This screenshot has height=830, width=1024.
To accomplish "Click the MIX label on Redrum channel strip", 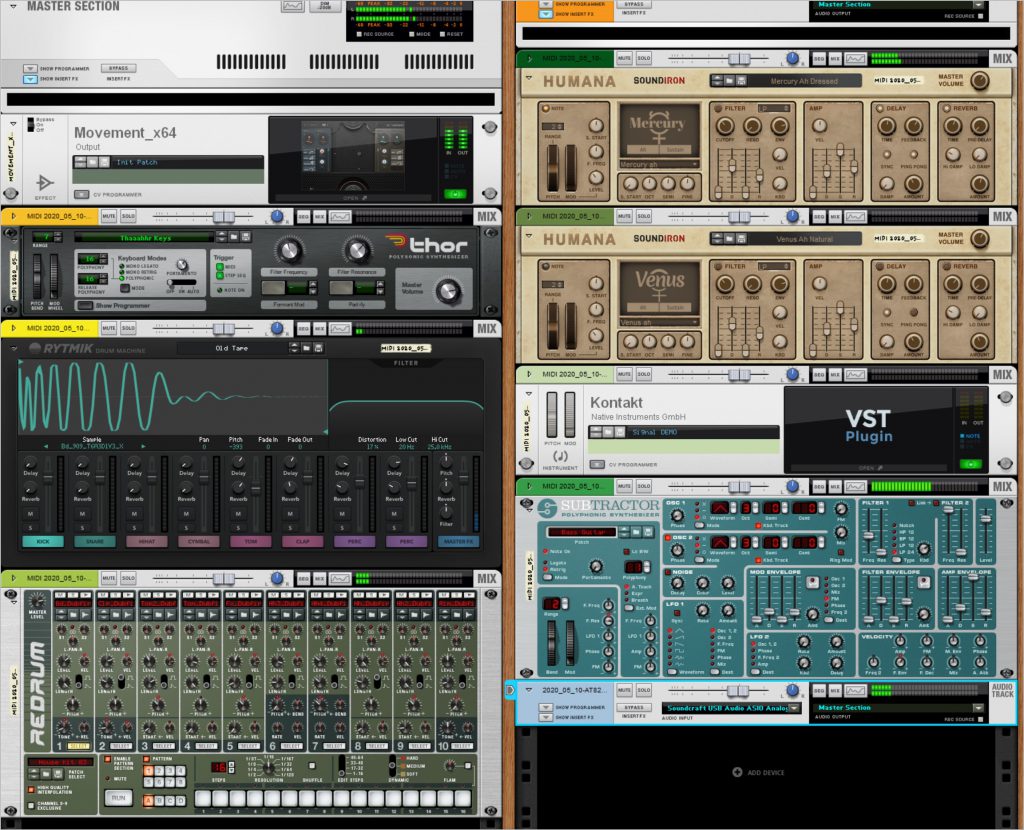I will [487, 579].
